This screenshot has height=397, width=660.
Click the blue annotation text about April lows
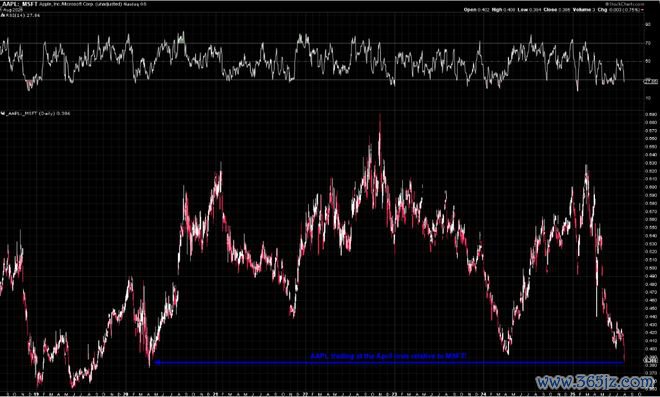389,356
